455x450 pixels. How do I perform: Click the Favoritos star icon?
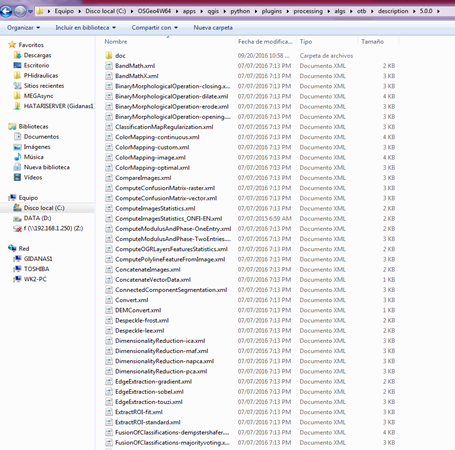12,45
